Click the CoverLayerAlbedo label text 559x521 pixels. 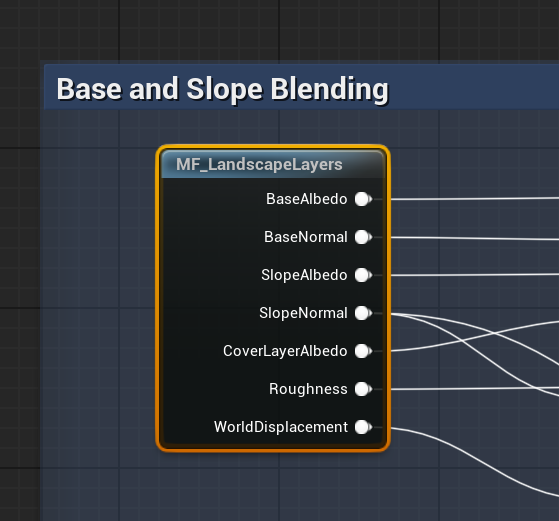pyautogui.click(x=285, y=351)
